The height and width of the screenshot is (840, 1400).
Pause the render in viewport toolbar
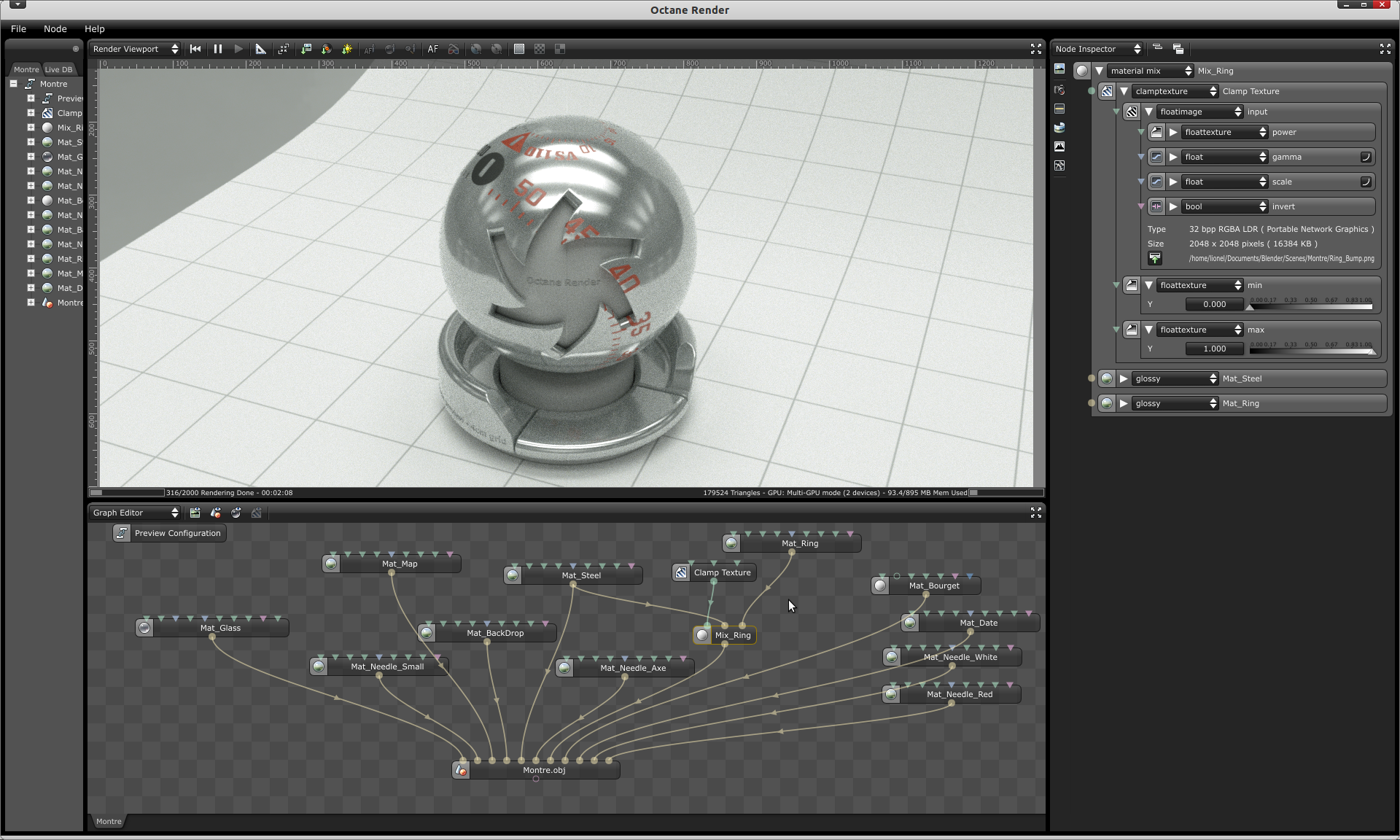tap(217, 49)
